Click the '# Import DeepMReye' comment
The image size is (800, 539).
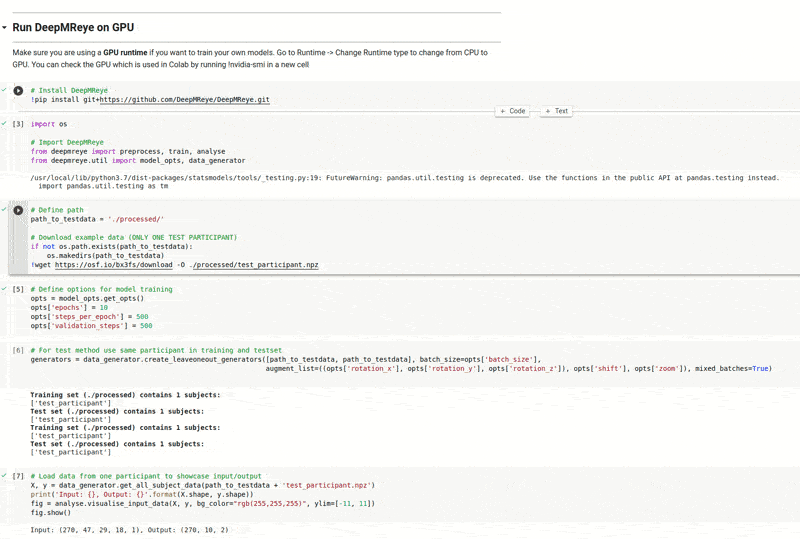pyautogui.click(x=67, y=142)
